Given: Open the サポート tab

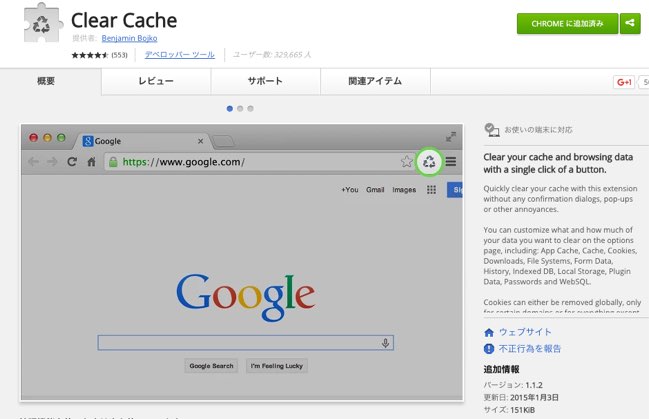Looking at the screenshot, I should point(265,81).
